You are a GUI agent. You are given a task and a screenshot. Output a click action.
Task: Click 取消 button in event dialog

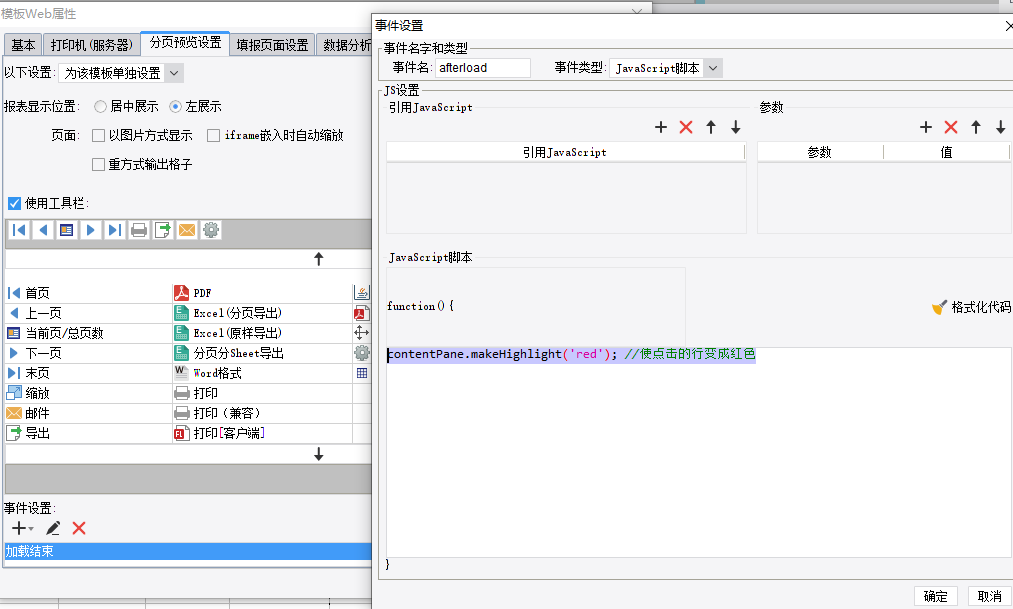click(990, 596)
